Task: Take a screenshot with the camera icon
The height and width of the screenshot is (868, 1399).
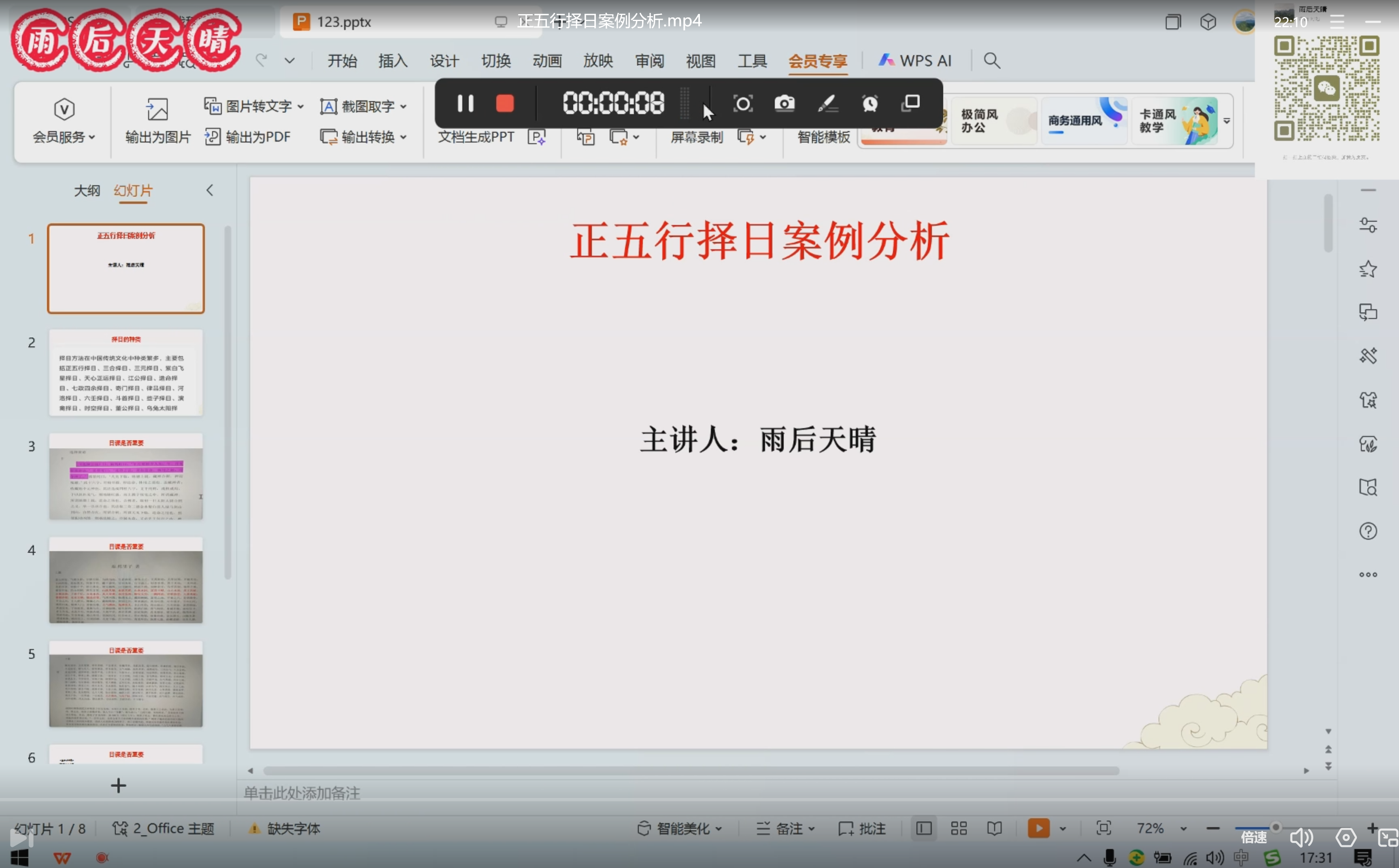Action: coord(785,104)
